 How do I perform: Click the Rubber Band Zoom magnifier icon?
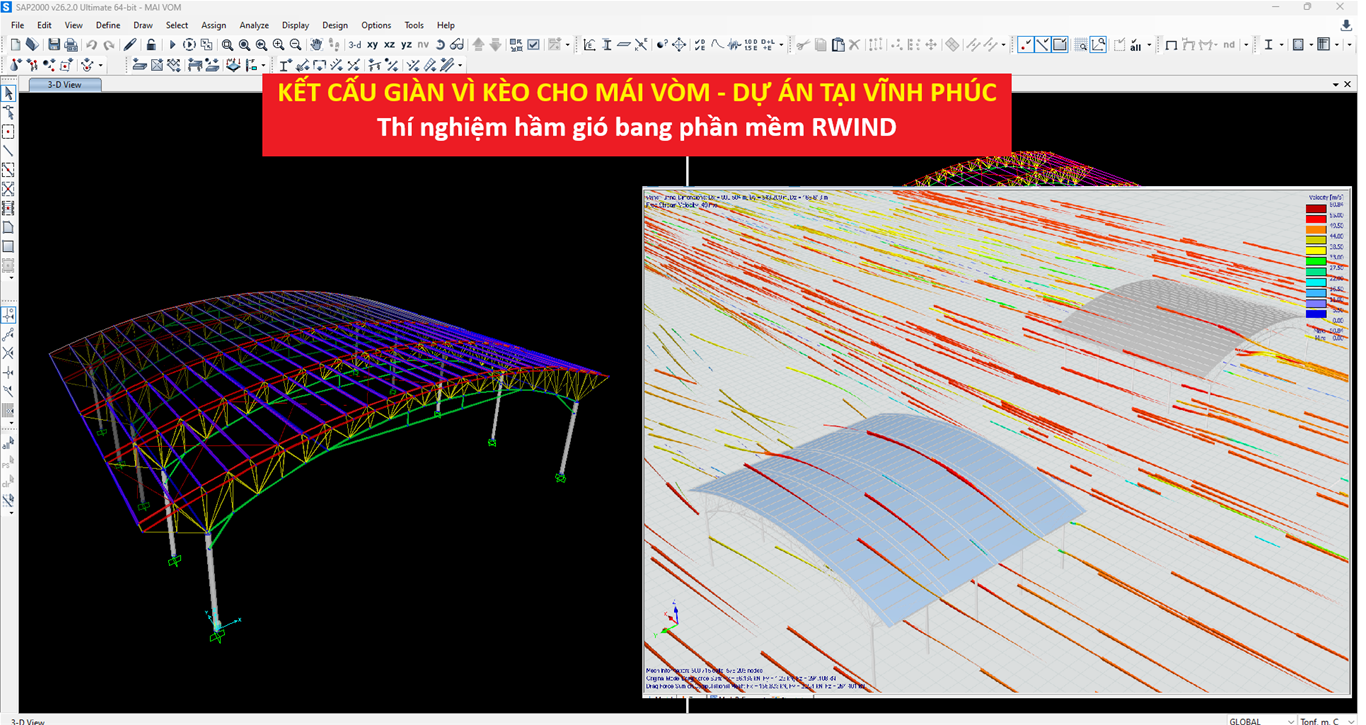(228, 45)
